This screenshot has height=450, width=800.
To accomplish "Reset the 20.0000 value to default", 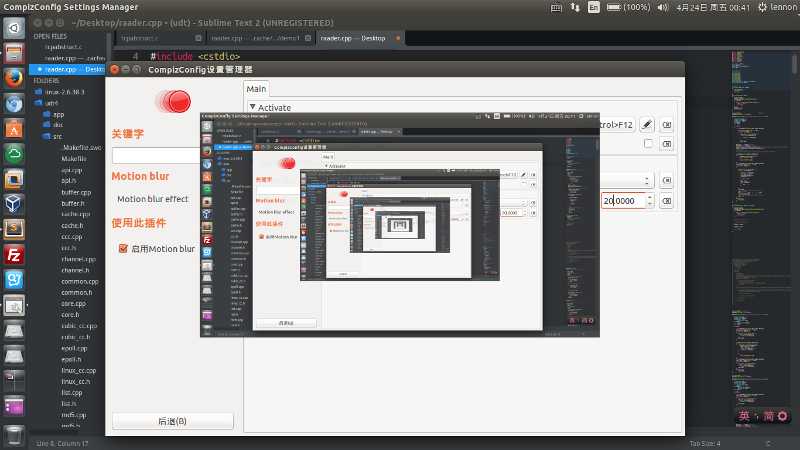I will [666, 201].
